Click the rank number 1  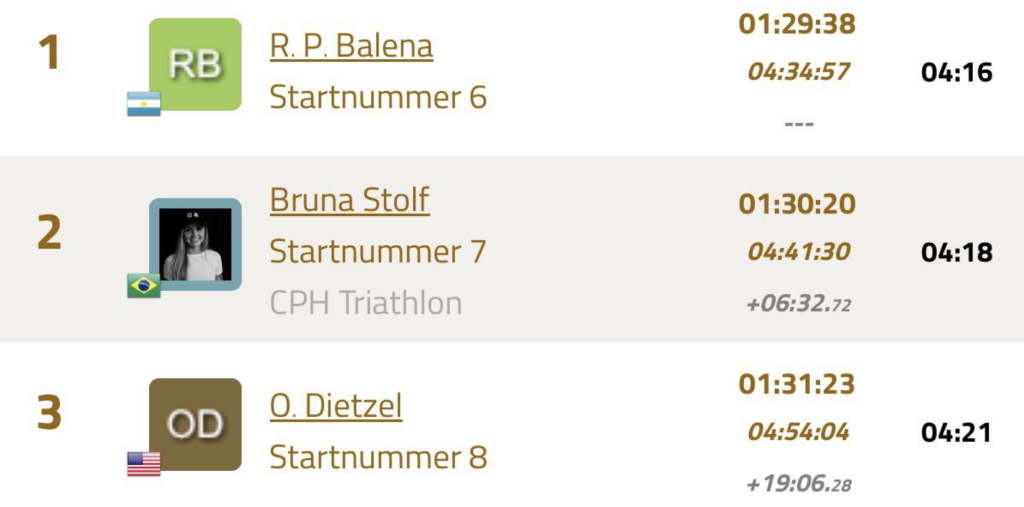coord(49,54)
